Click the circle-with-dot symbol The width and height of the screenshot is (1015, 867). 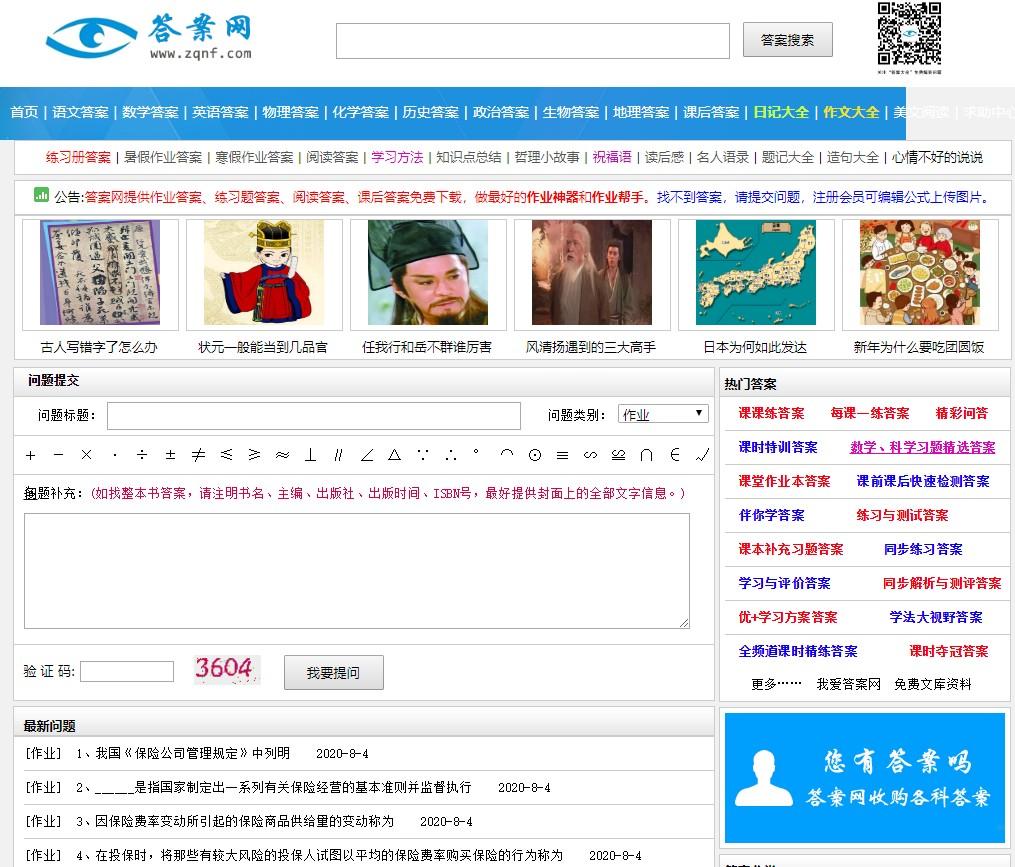pyautogui.click(x=534, y=455)
